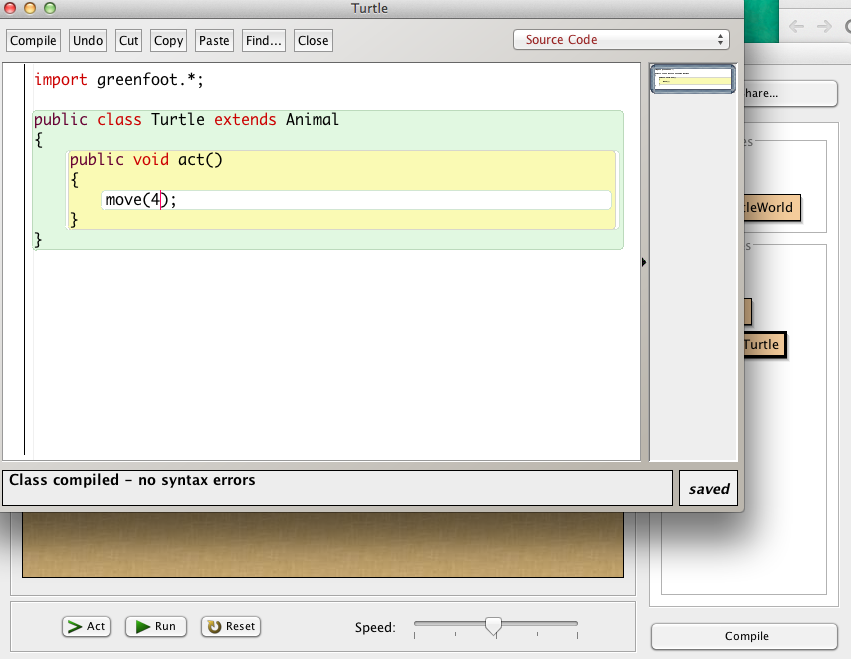Click the Speed slider handle
Viewport: 851px width, 659px height.
pyautogui.click(x=493, y=626)
